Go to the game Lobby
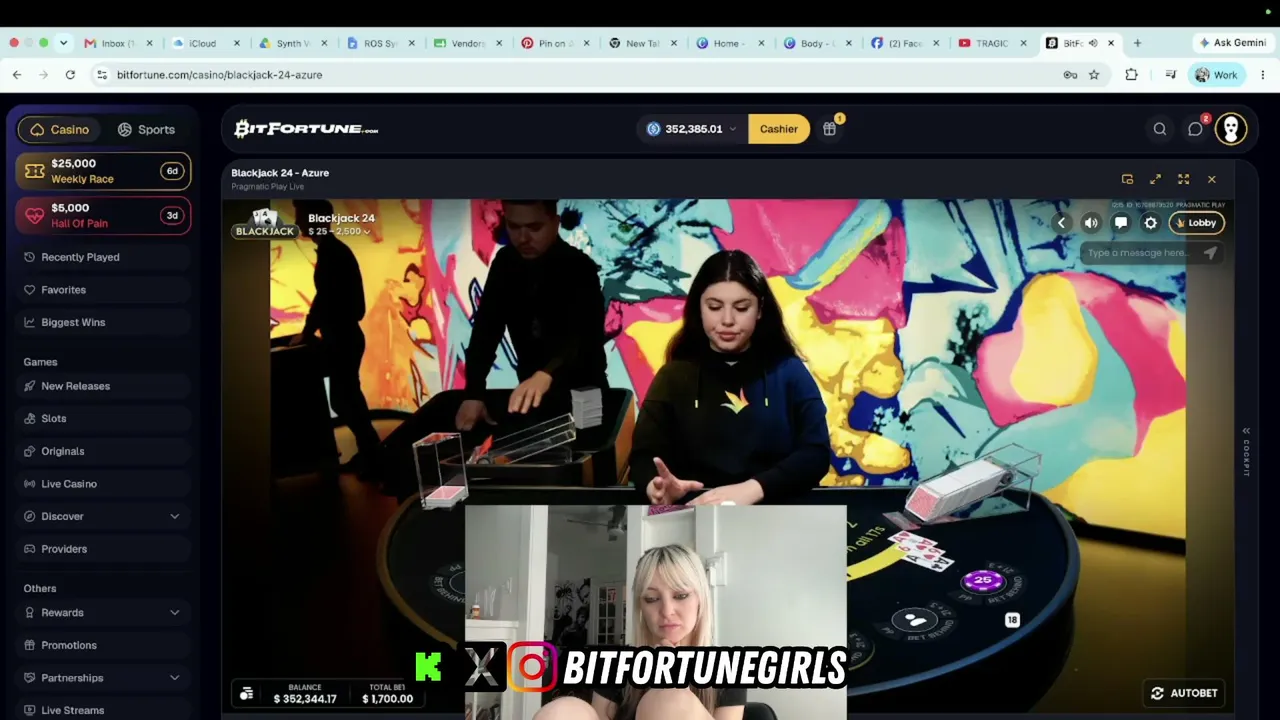Viewport: 1280px width, 720px height. click(1196, 223)
